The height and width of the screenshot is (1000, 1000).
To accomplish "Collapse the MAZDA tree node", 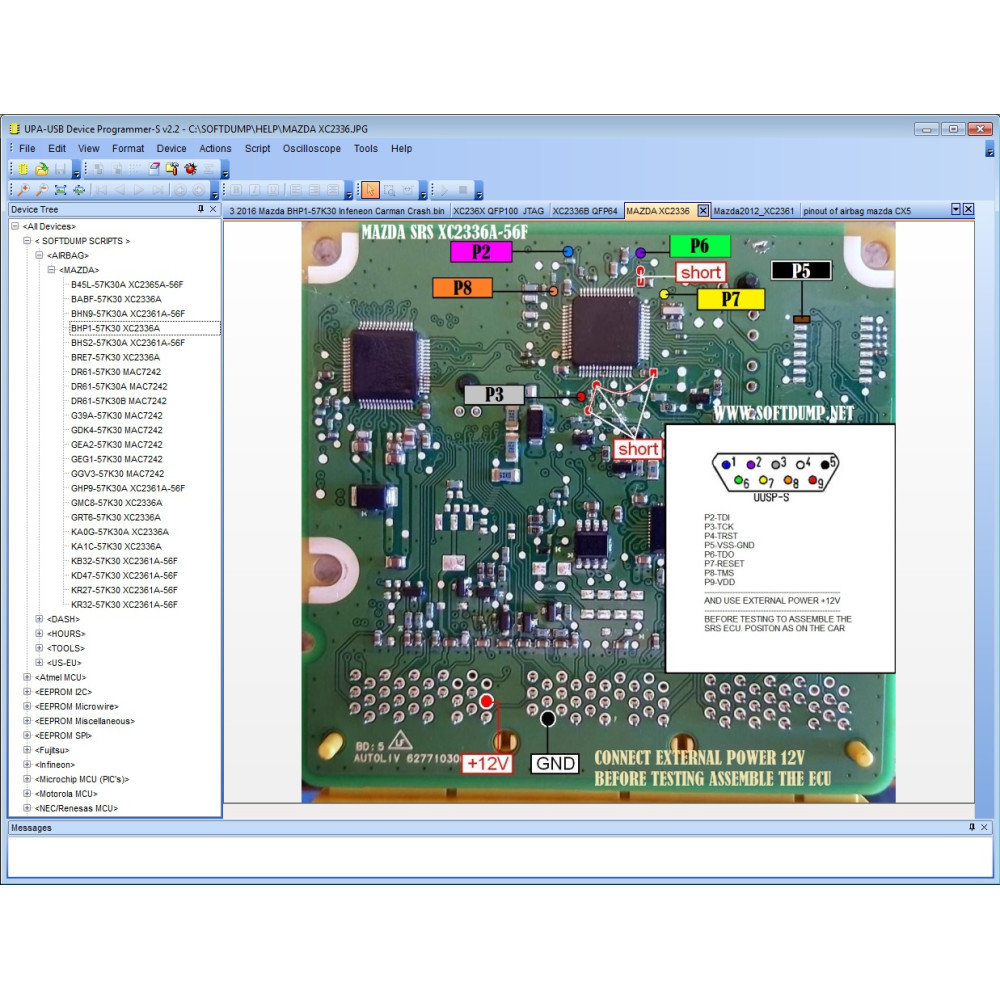I will click(51, 270).
